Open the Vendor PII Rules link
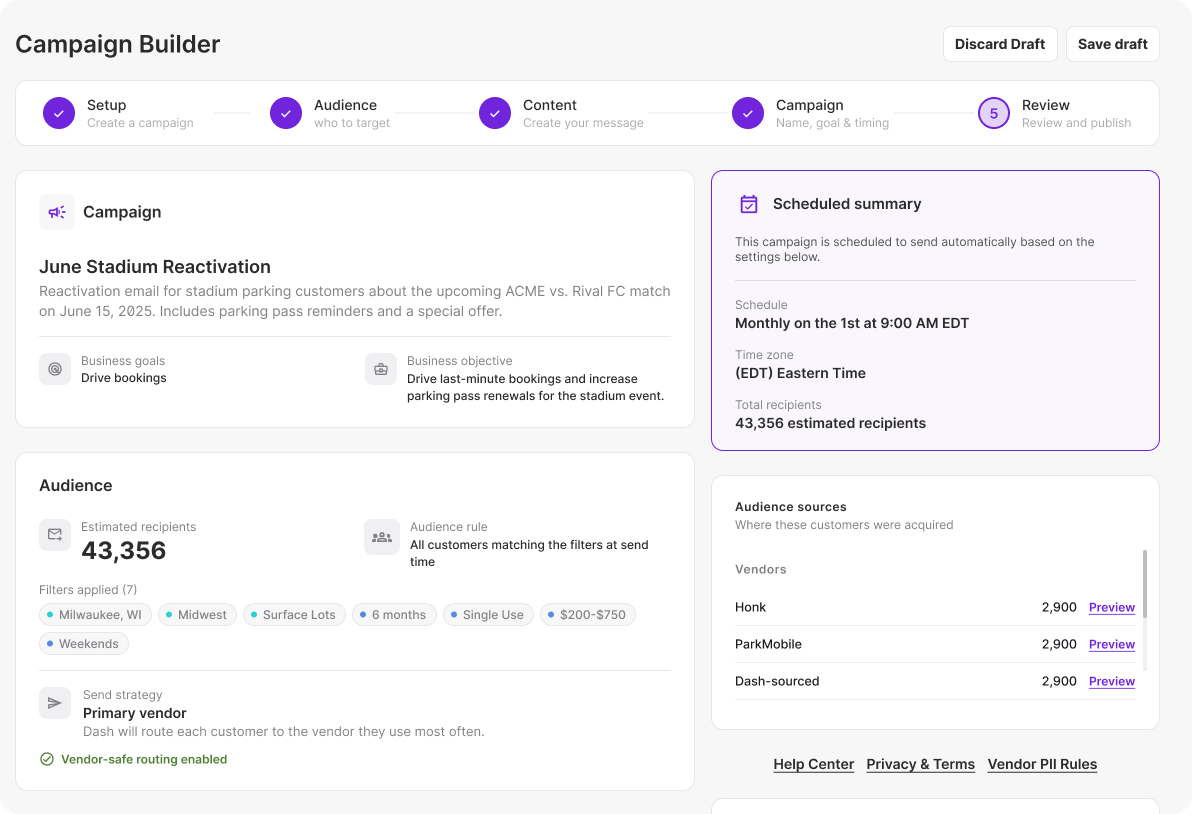1192x814 pixels. pos(1042,765)
